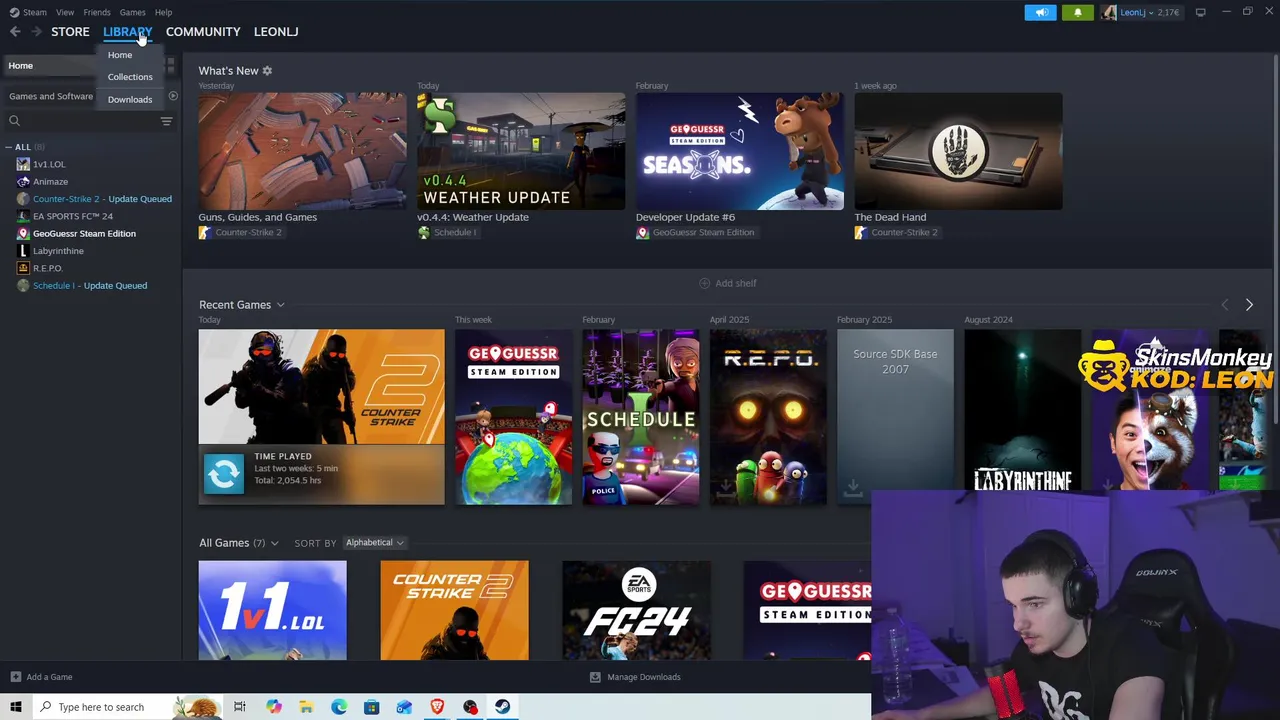
Task: Click previous arrow on Recent Games shelf
Action: point(1225,305)
